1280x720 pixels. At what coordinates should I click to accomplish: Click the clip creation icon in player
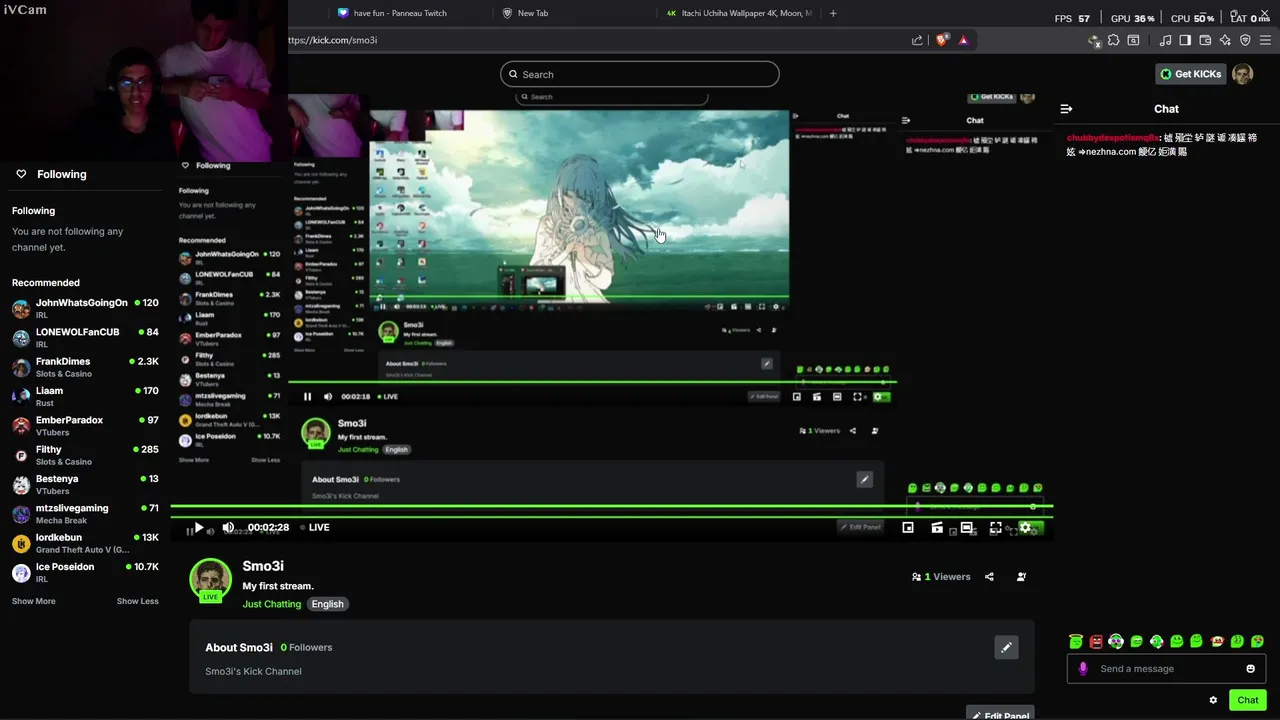pos(937,528)
